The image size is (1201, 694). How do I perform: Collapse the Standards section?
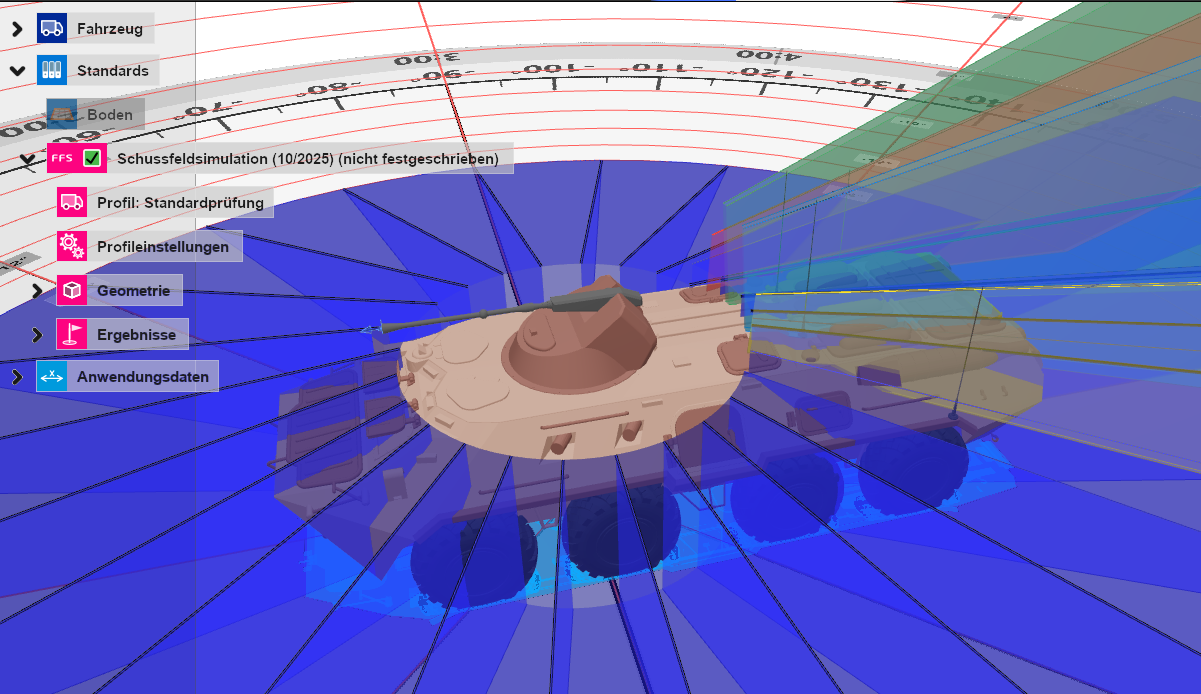click(x=16, y=70)
